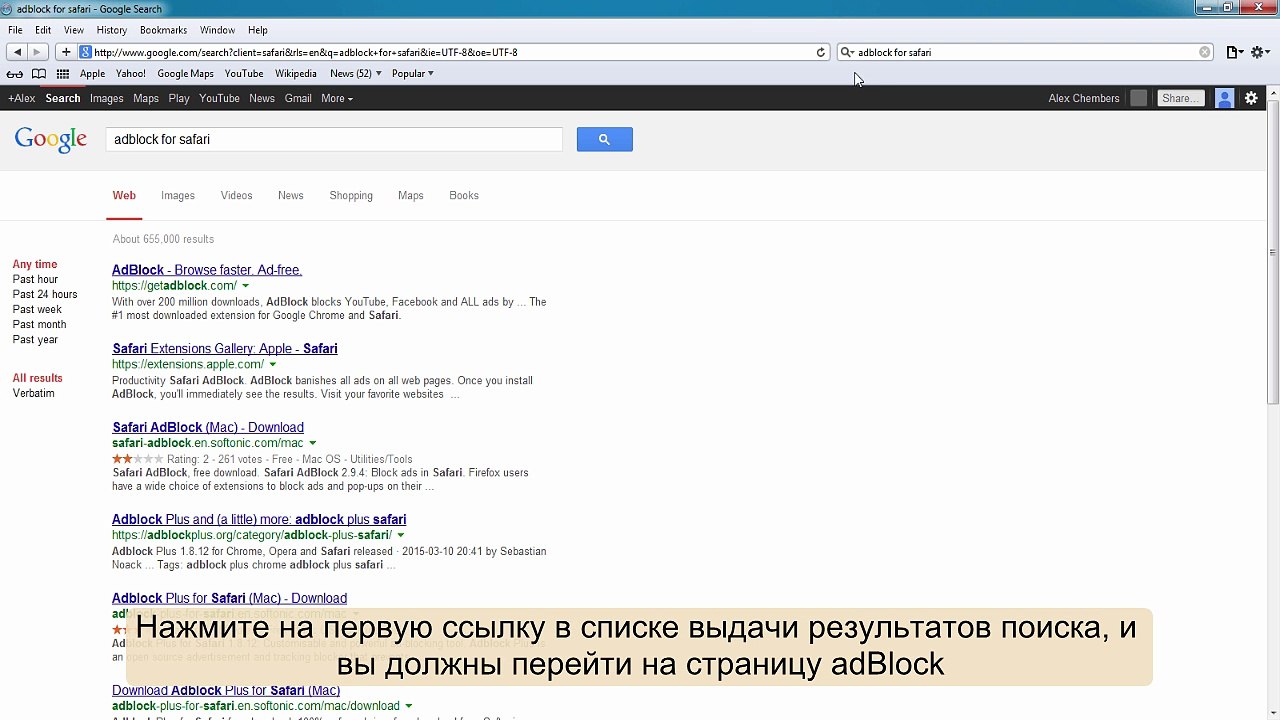Open the Edit menu
This screenshot has height=720, width=1280.
[43, 30]
